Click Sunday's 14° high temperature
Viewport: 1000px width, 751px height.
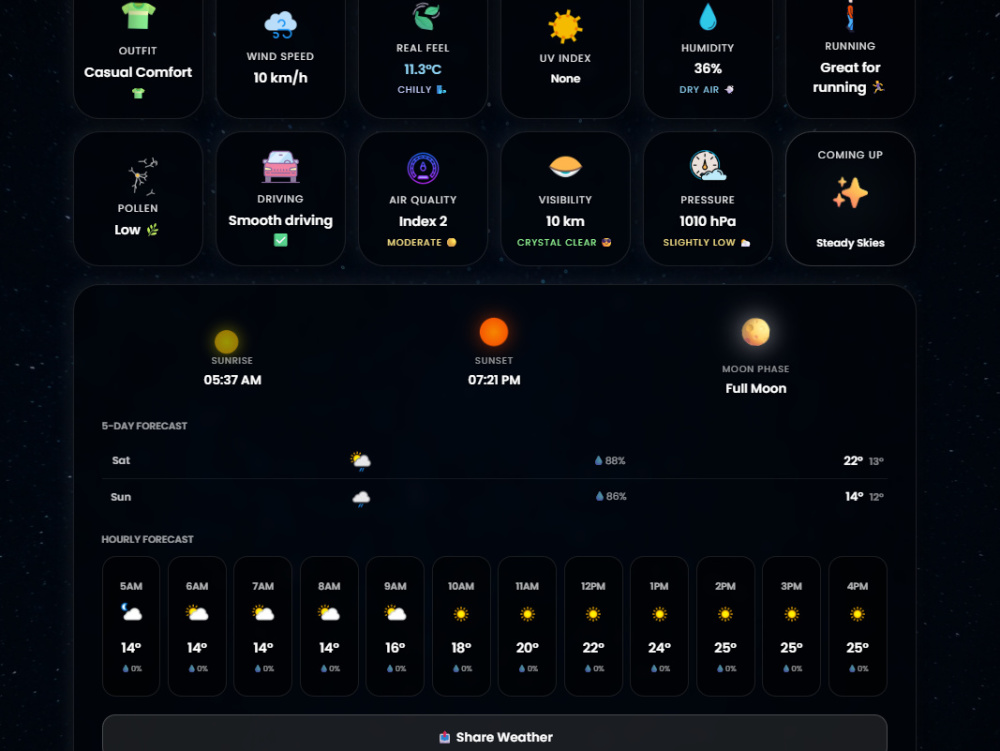pyautogui.click(x=855, y=496)
